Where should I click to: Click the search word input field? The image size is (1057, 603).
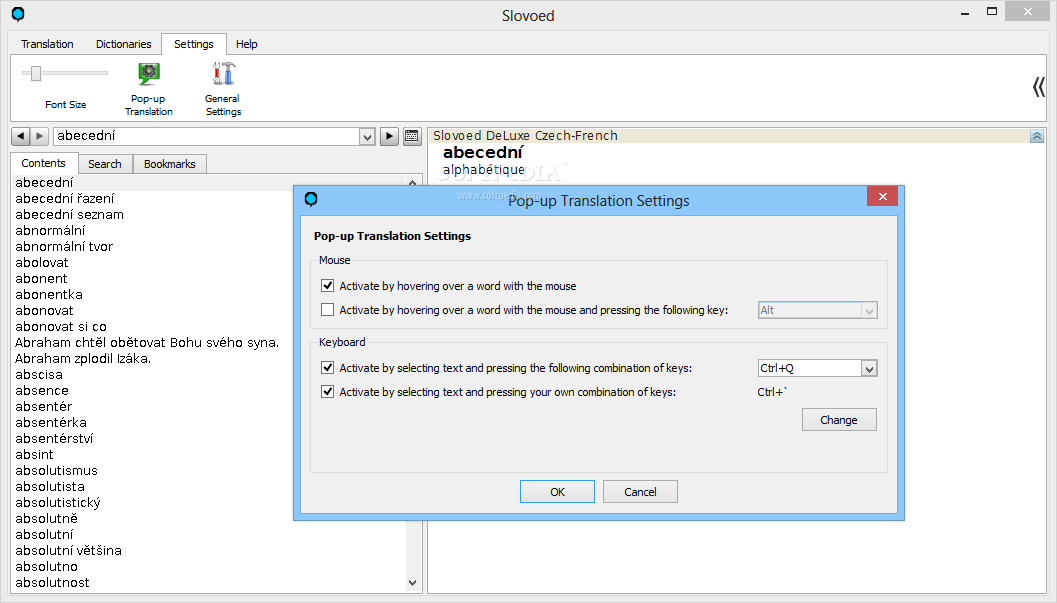[208, 136]
